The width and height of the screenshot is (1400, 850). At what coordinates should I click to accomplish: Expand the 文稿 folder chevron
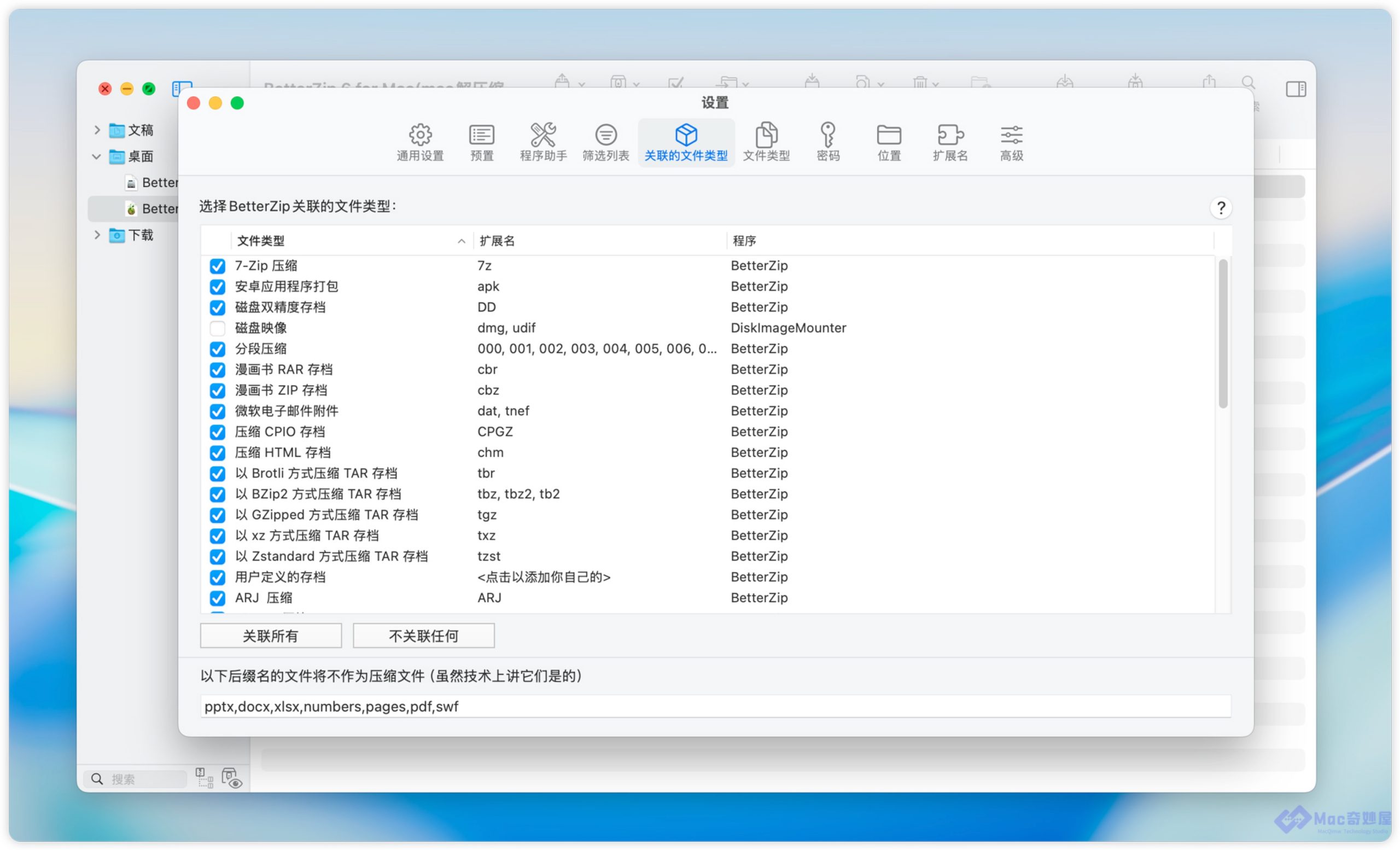97,130
